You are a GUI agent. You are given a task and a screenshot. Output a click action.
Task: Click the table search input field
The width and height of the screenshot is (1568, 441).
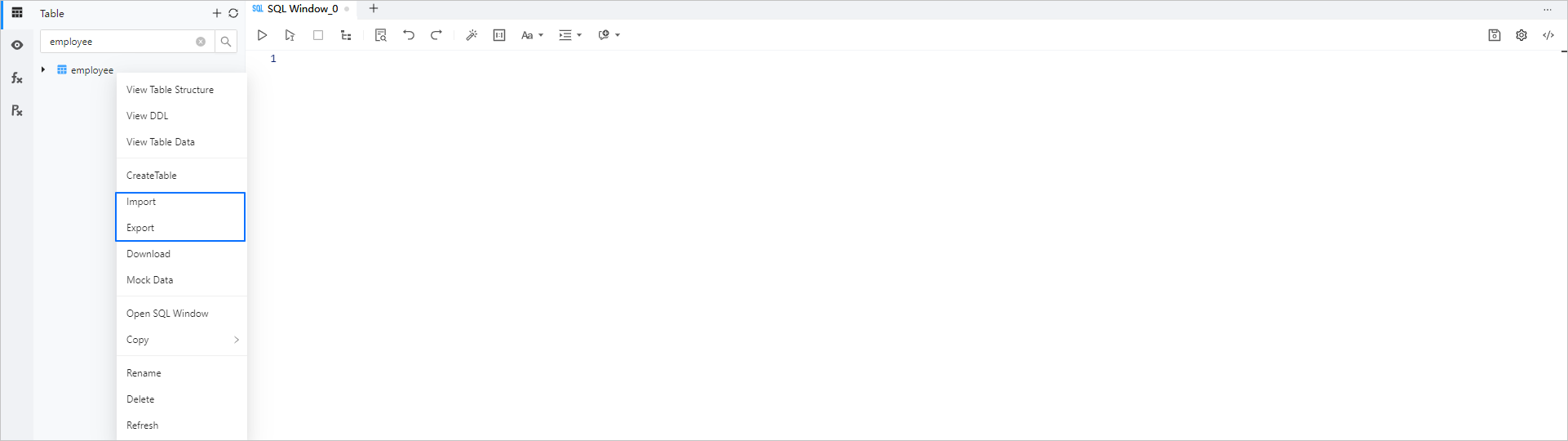tap(118, 42)
